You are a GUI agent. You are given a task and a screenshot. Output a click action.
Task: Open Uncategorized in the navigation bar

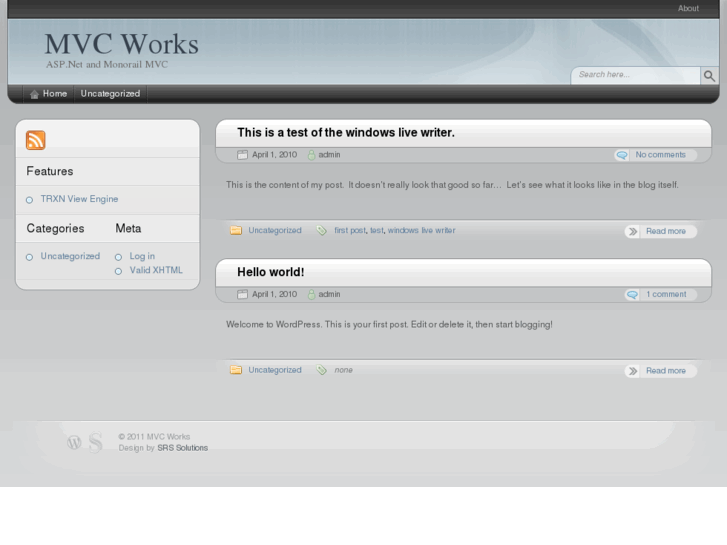pos(110,94)
